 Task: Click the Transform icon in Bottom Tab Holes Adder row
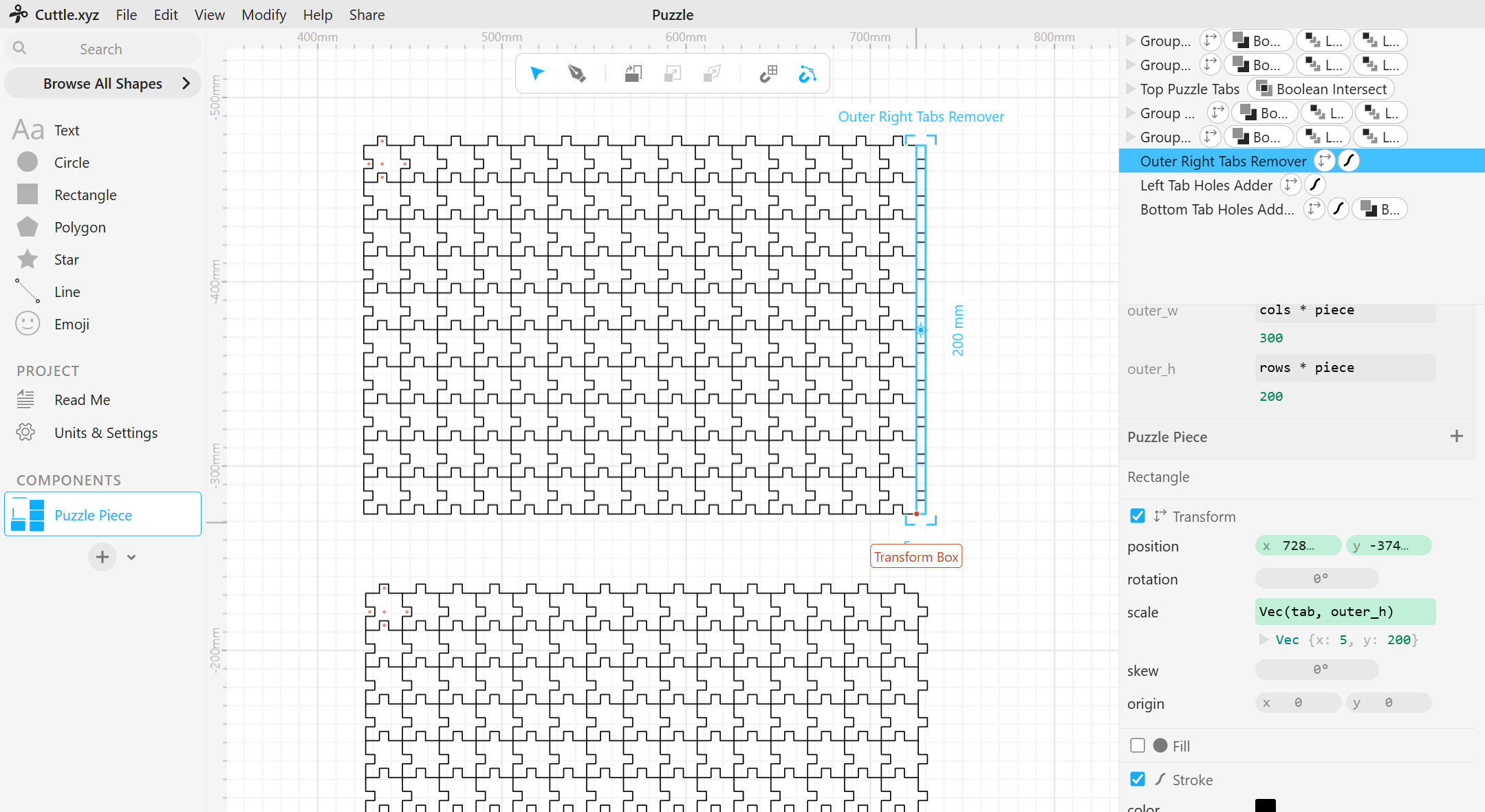(x=1314, y=209)
